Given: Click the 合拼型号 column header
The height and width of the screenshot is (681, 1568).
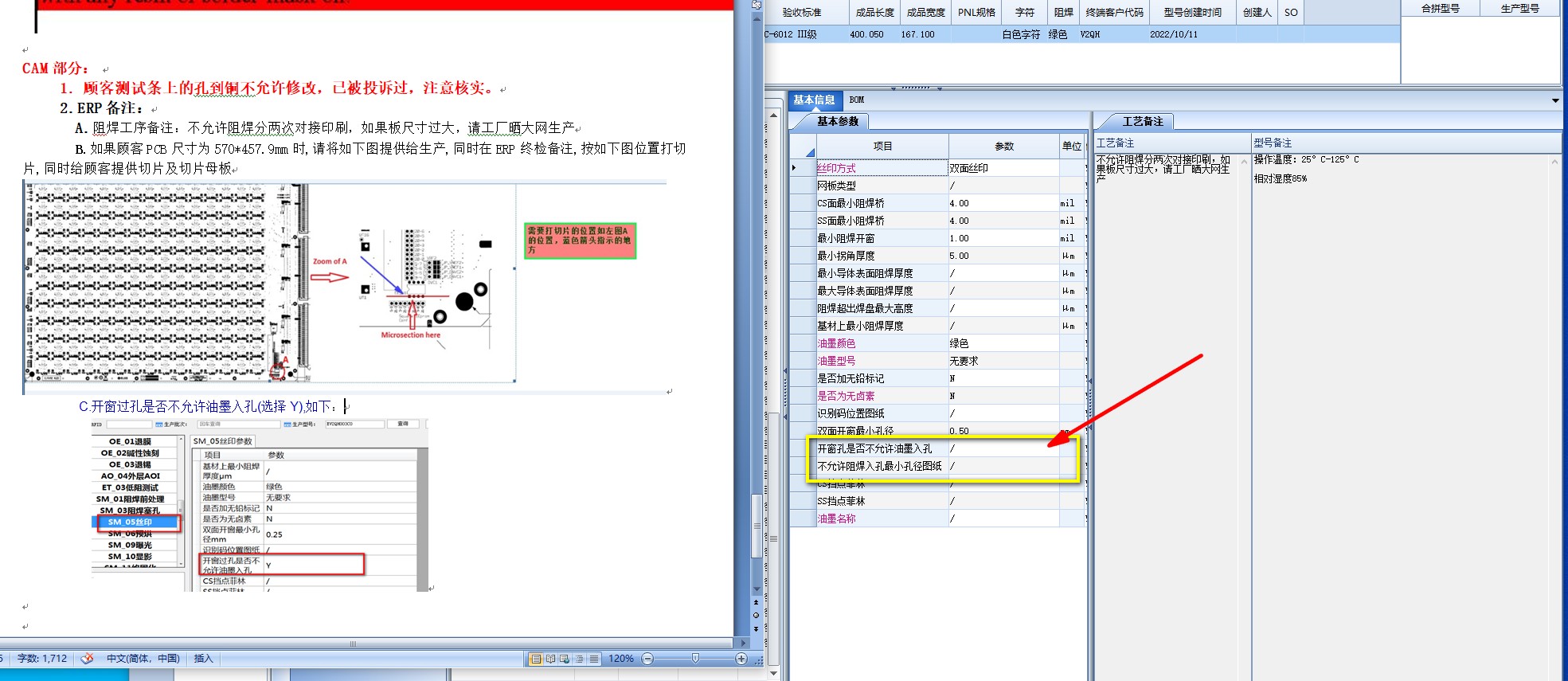Looking at the screenshot, I should [x=1440, y=9].
